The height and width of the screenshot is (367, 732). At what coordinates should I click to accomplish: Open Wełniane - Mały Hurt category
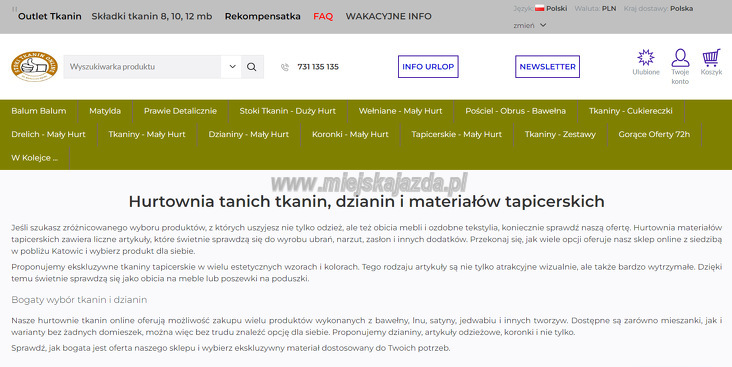click(x=400, y=111)
